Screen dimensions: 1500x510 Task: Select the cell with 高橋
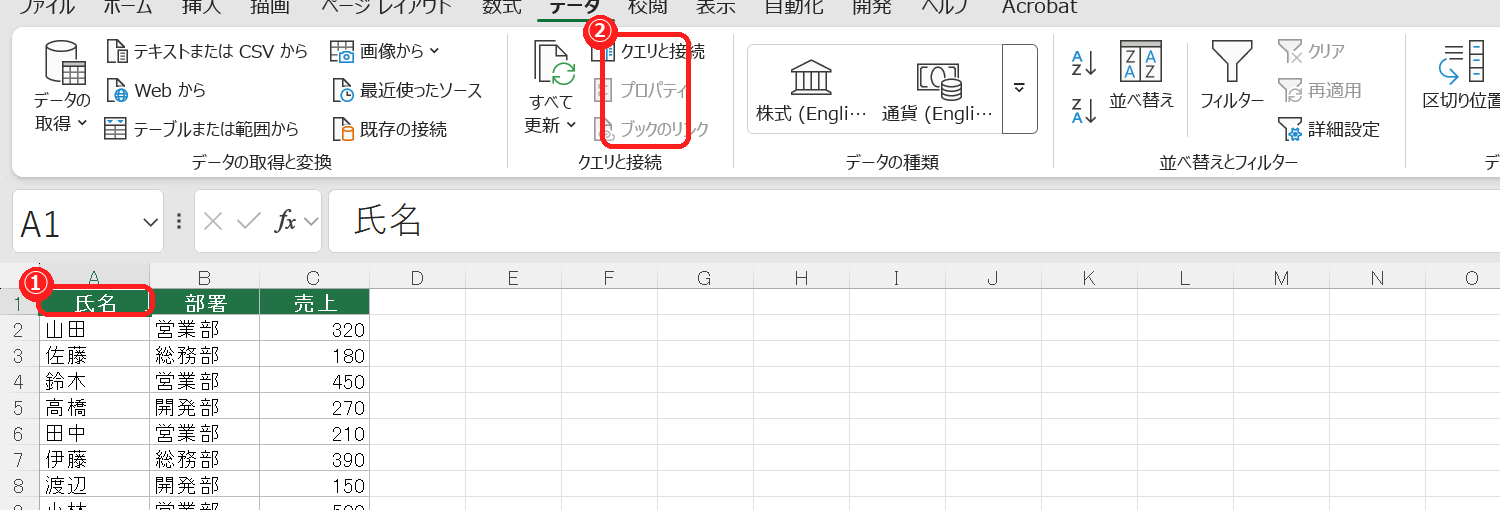(x=95, y=407)
